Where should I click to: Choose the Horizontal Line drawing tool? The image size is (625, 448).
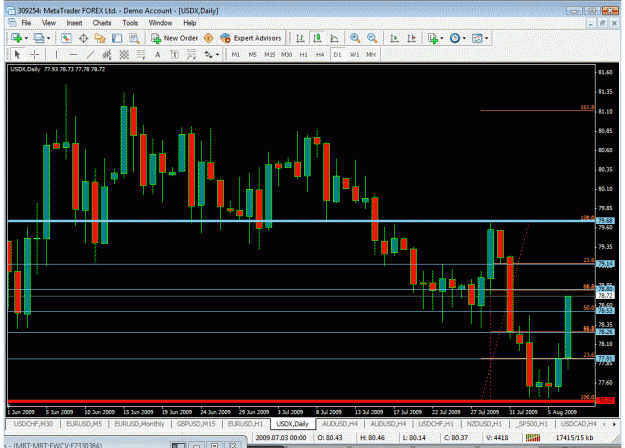[73, 55]
